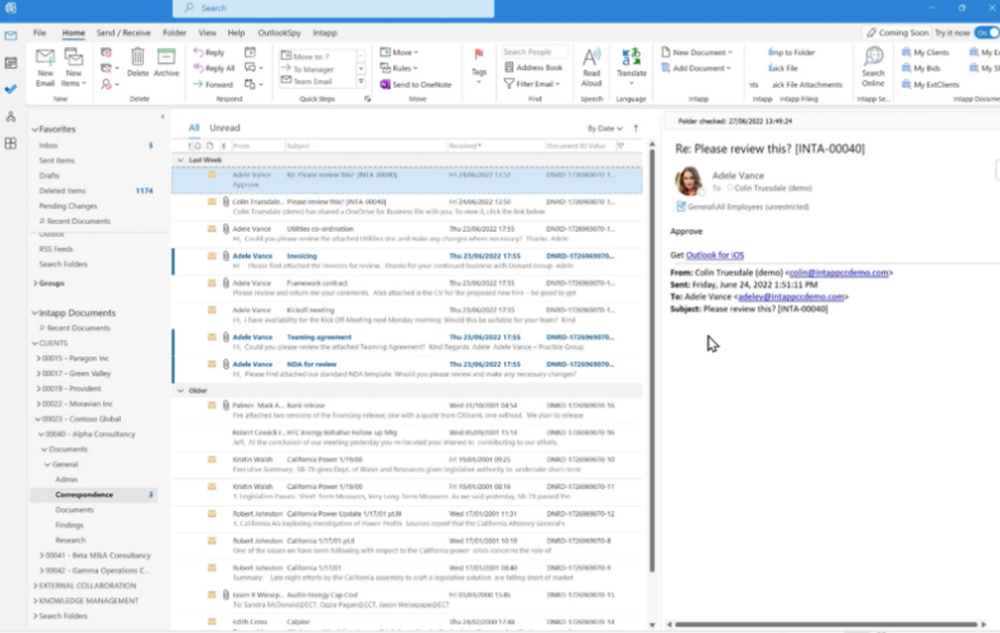Create a New Email

(45, 68)
